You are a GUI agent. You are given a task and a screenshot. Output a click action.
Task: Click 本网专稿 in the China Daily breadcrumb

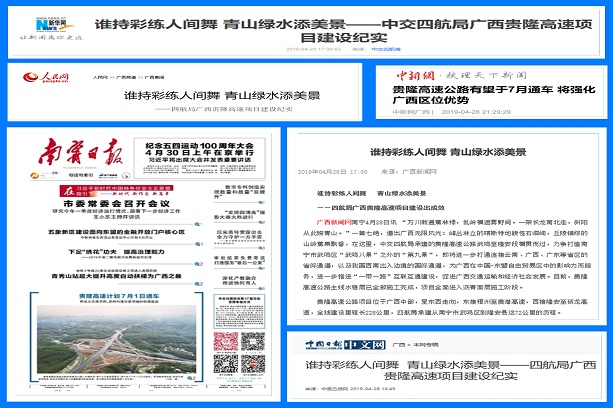point(425,345)
